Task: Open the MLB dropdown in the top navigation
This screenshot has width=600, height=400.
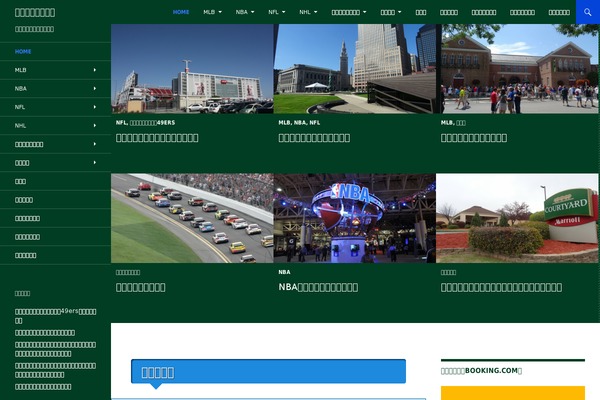Action: coord(212,12)
